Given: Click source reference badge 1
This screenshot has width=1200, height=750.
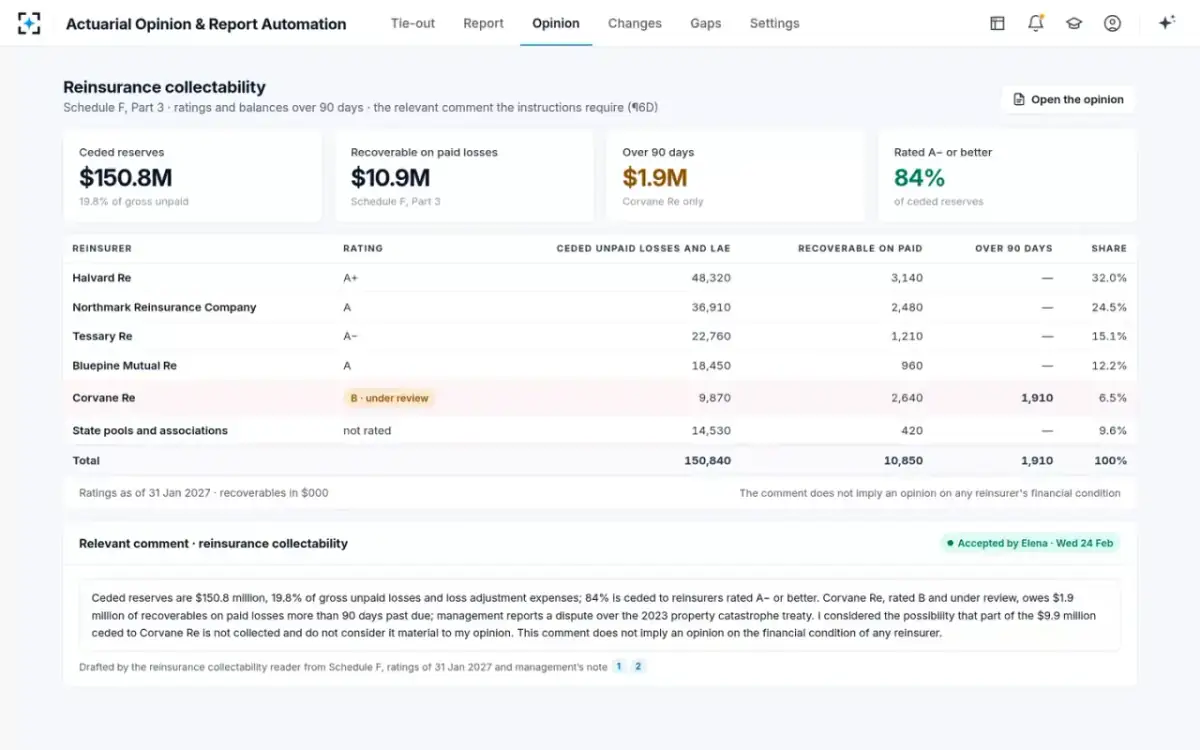Looking at the screenshot, I should click(619, 666).
